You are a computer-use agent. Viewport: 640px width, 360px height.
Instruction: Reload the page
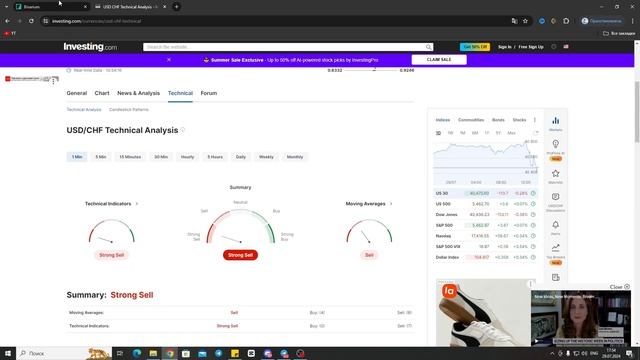[x=31, y=21]
